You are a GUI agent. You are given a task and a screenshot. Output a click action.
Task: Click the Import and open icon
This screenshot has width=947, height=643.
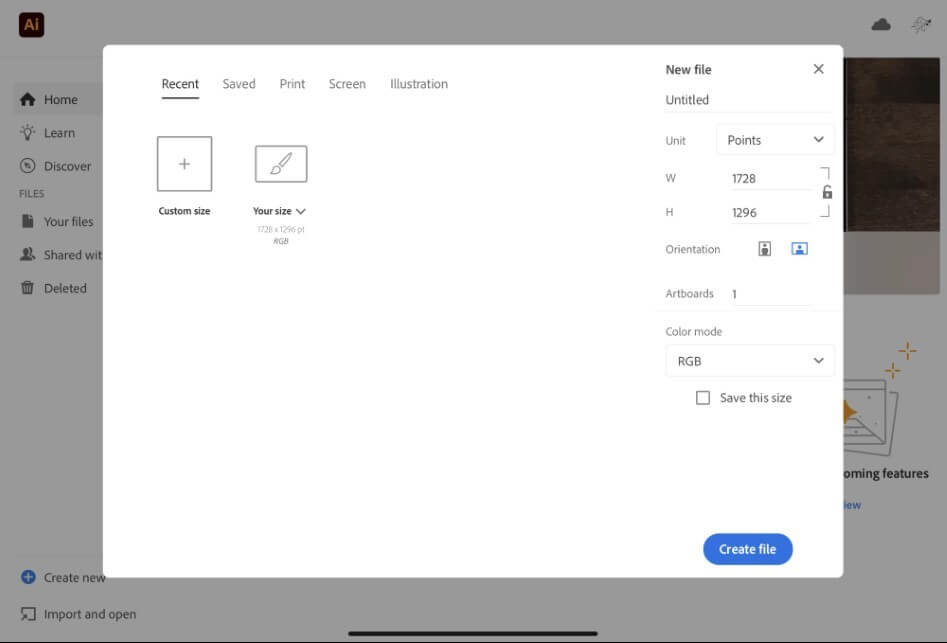click(x=28, y=614)
